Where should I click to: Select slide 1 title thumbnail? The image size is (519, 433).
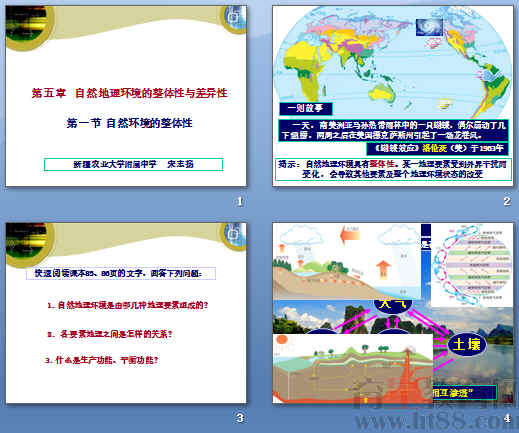point(126,96)
